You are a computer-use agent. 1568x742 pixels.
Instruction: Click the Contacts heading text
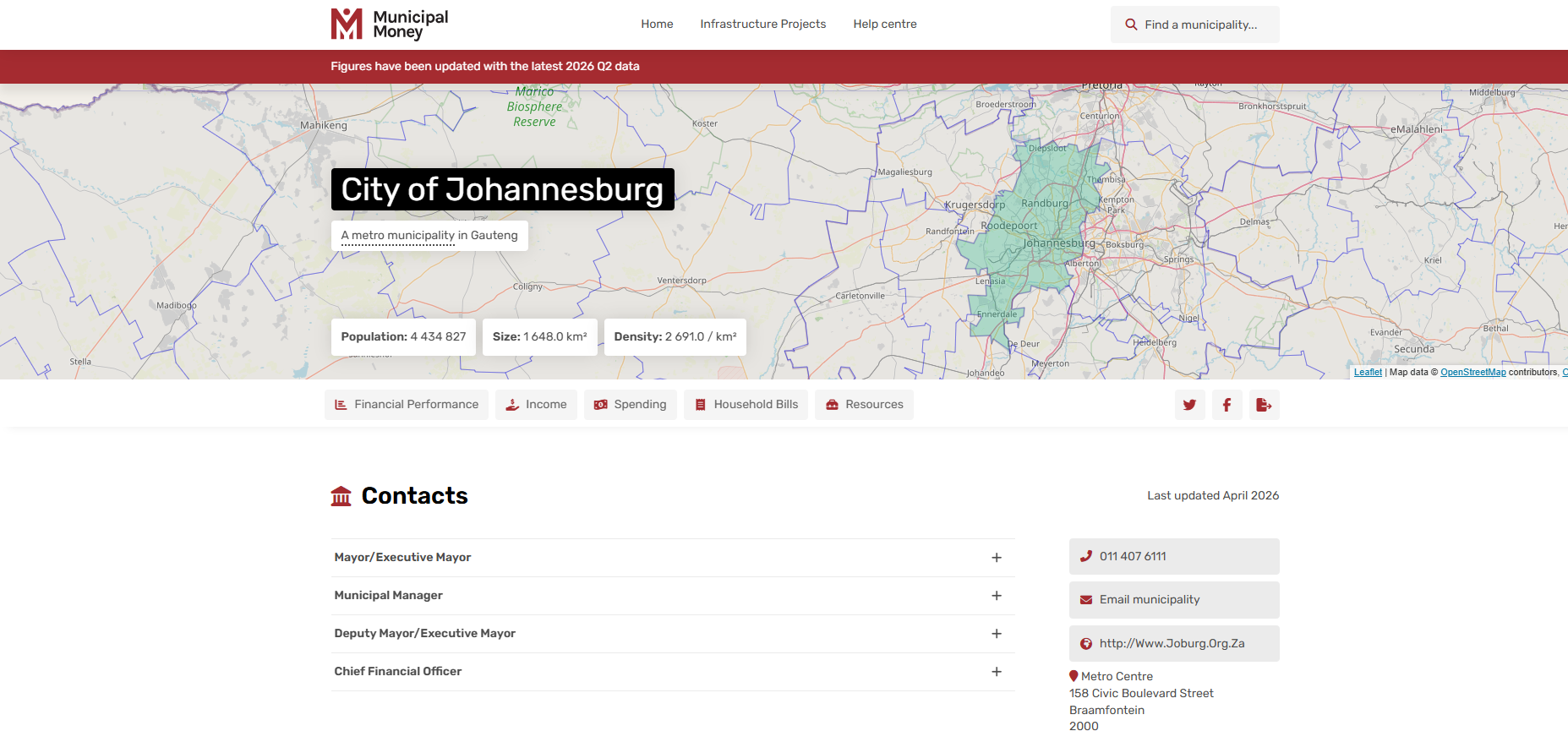point(414,496)
